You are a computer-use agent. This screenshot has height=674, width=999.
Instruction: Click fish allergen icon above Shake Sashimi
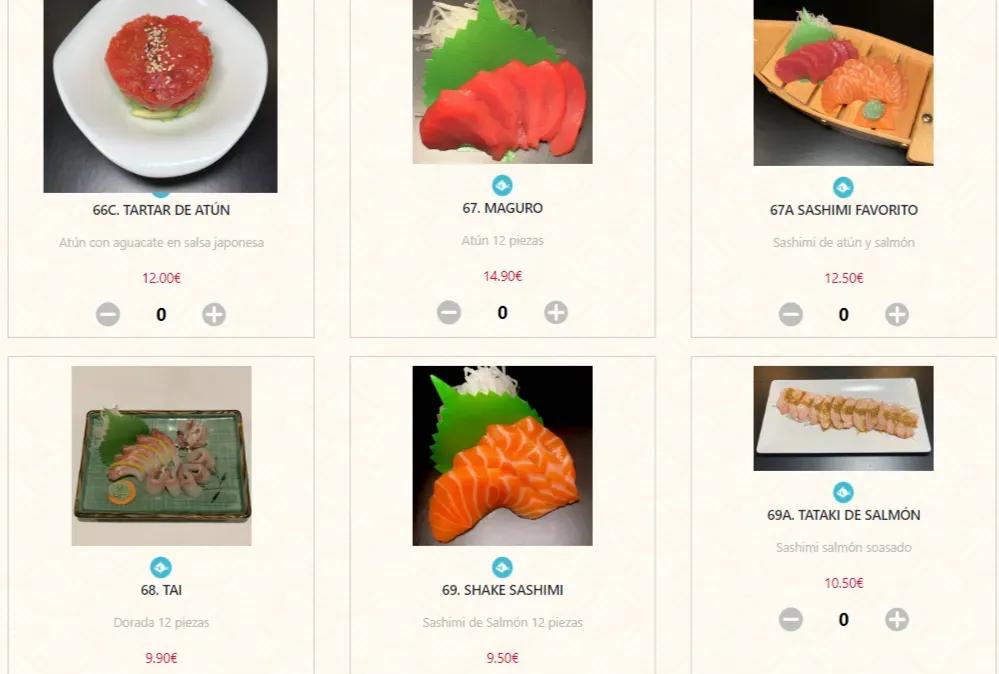click(502, 567)
